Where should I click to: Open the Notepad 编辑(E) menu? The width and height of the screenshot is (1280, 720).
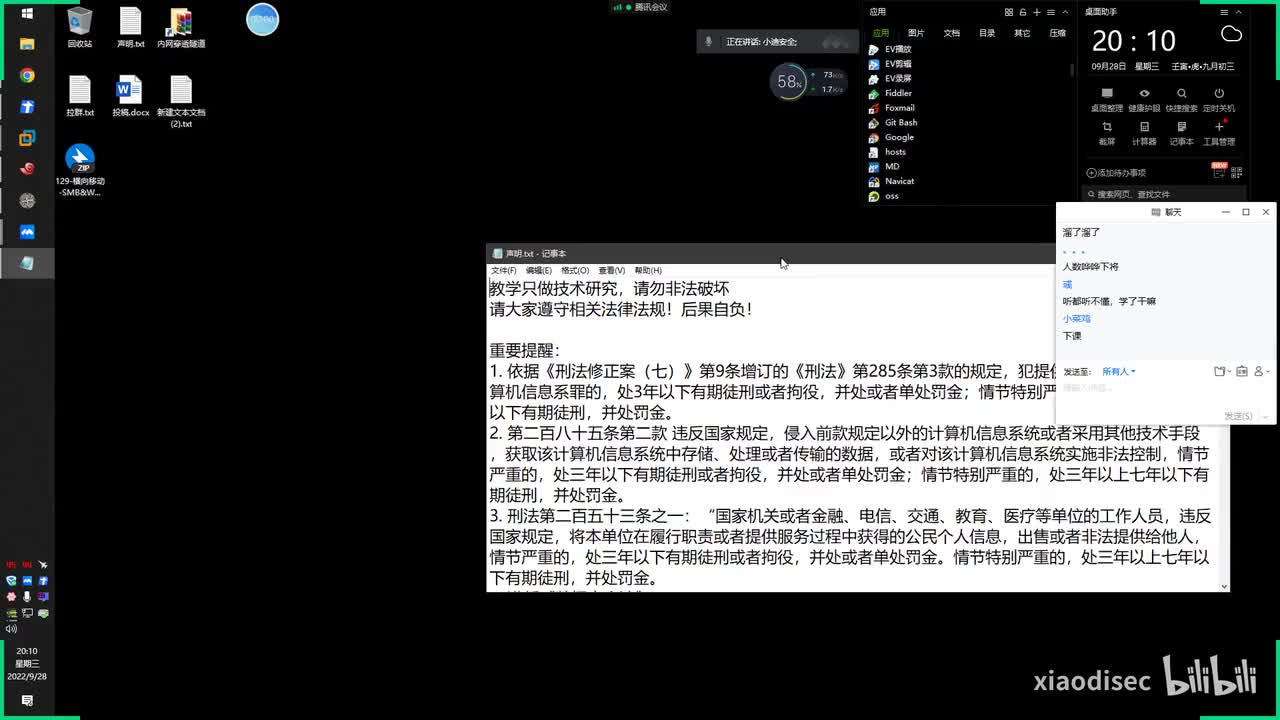coord(539,270)
